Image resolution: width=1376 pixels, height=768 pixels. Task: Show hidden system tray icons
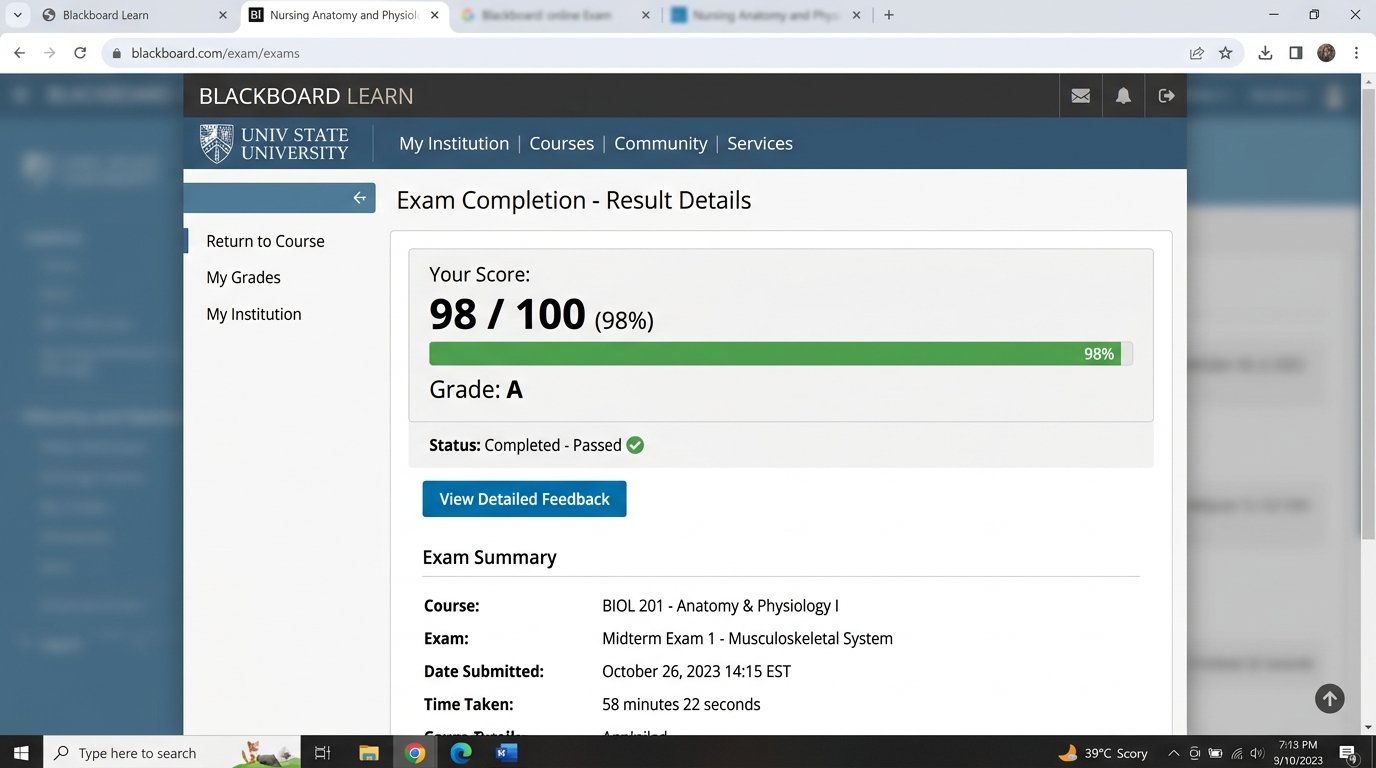click(1173, 753)
